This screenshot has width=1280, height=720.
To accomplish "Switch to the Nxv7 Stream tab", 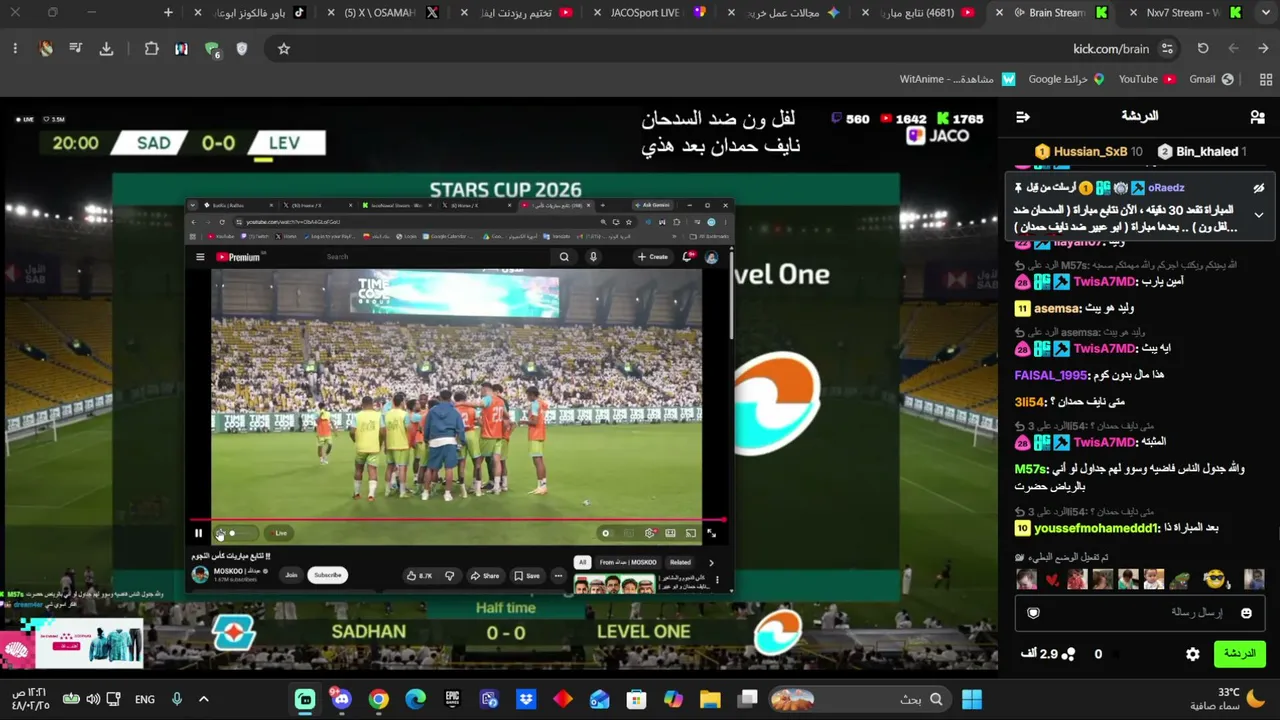I will [1183, 13].
